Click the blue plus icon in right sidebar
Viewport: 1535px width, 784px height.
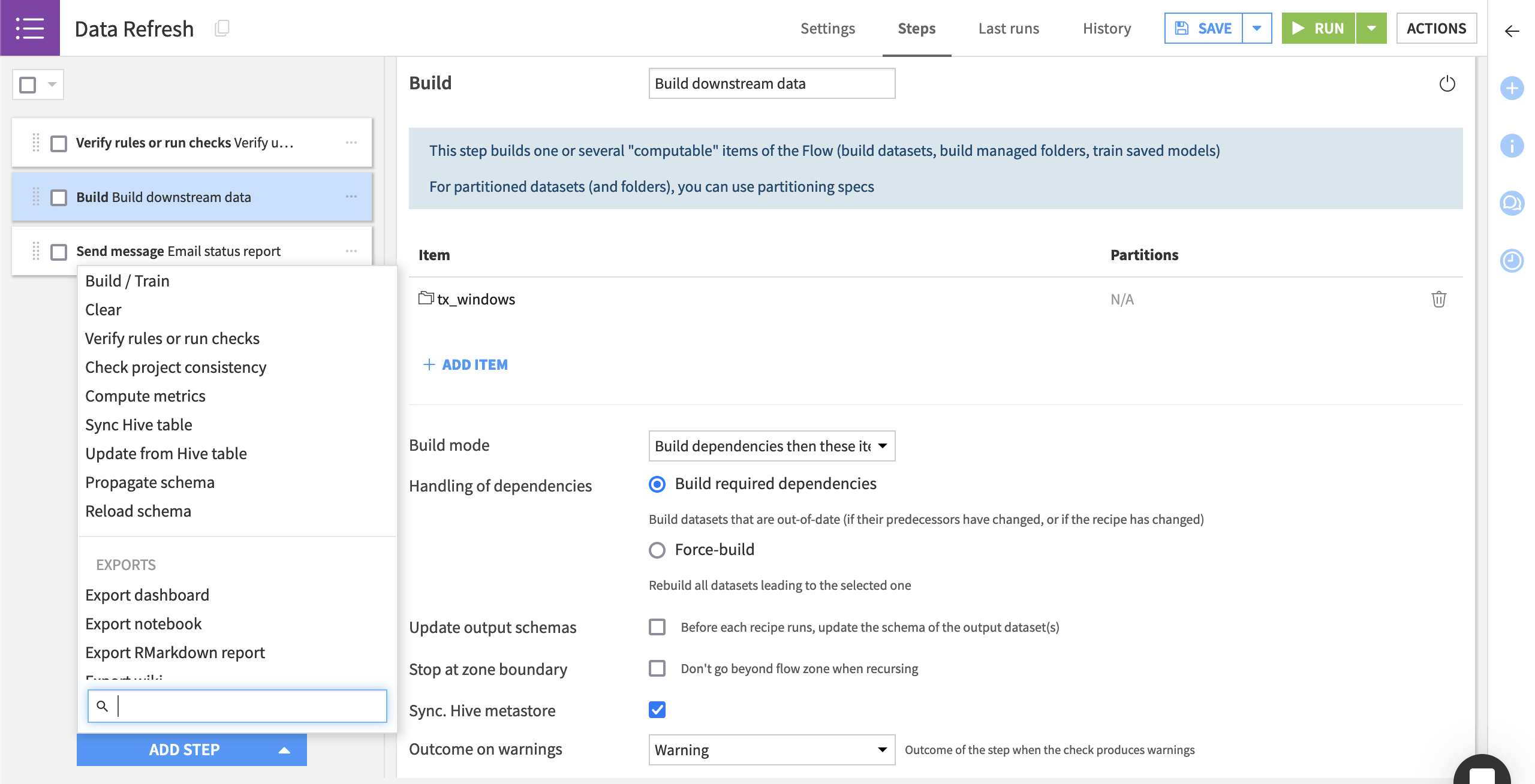(1512, 89)
